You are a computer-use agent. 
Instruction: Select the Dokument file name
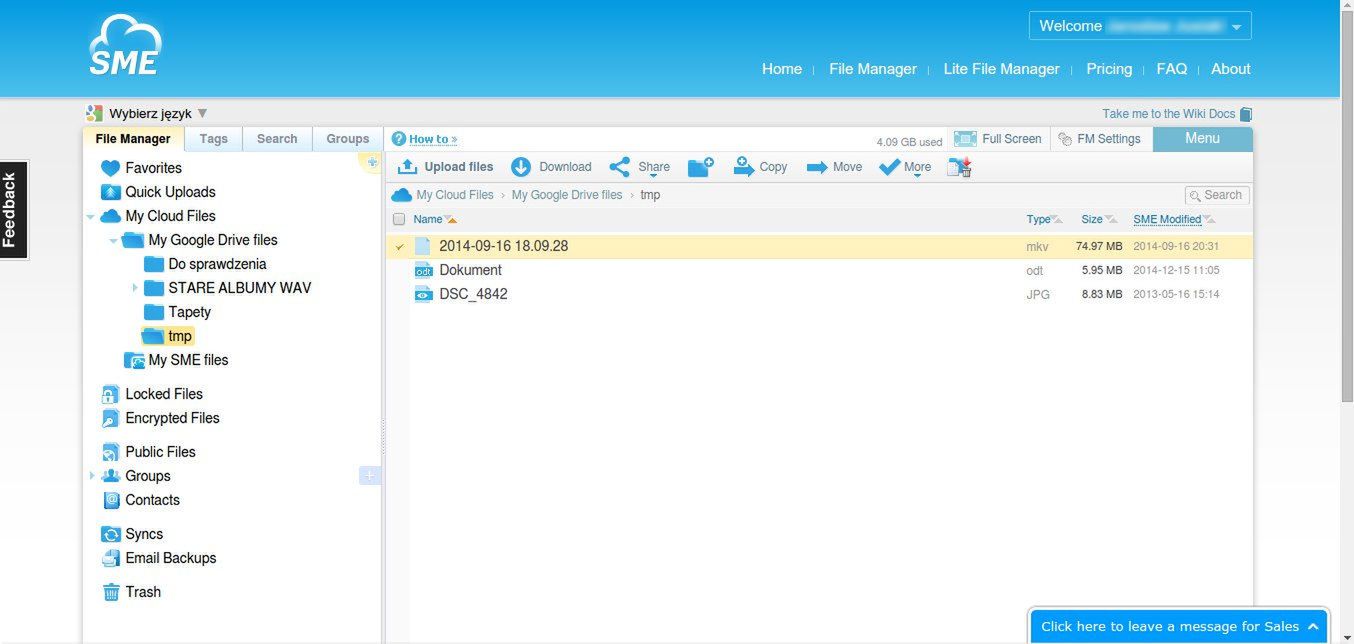tap(470, 270)
